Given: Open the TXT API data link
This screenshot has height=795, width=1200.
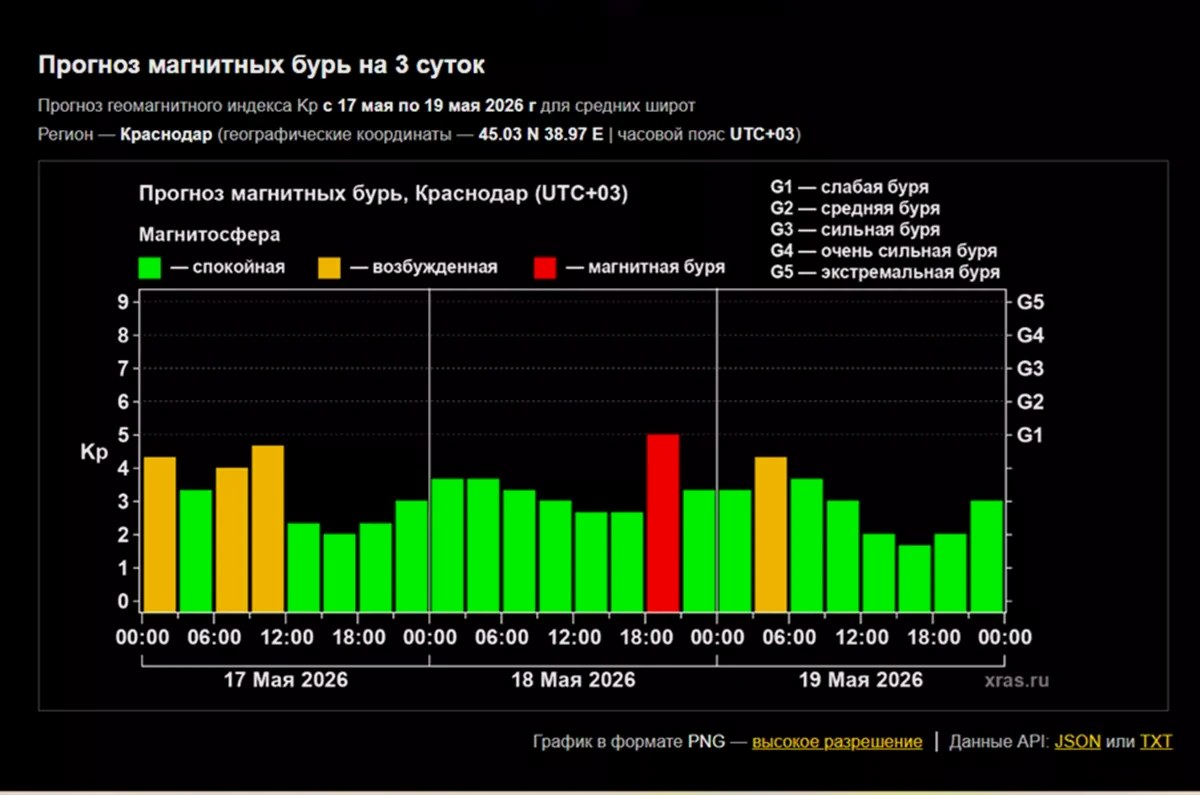Looking at the screenshot, I should pyautogui.click(x=1156, y=742).
